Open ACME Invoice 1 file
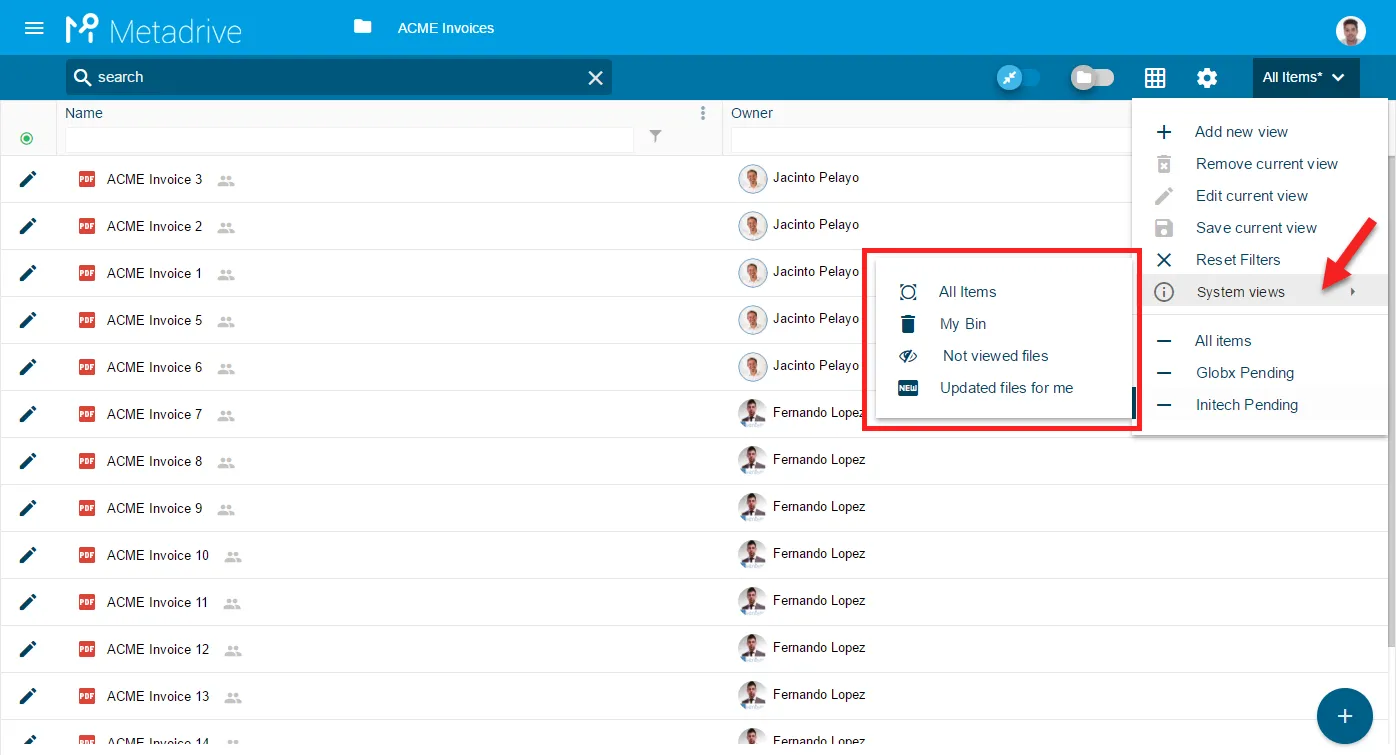Screen dimensions: 1396x755 click(154, 273)
